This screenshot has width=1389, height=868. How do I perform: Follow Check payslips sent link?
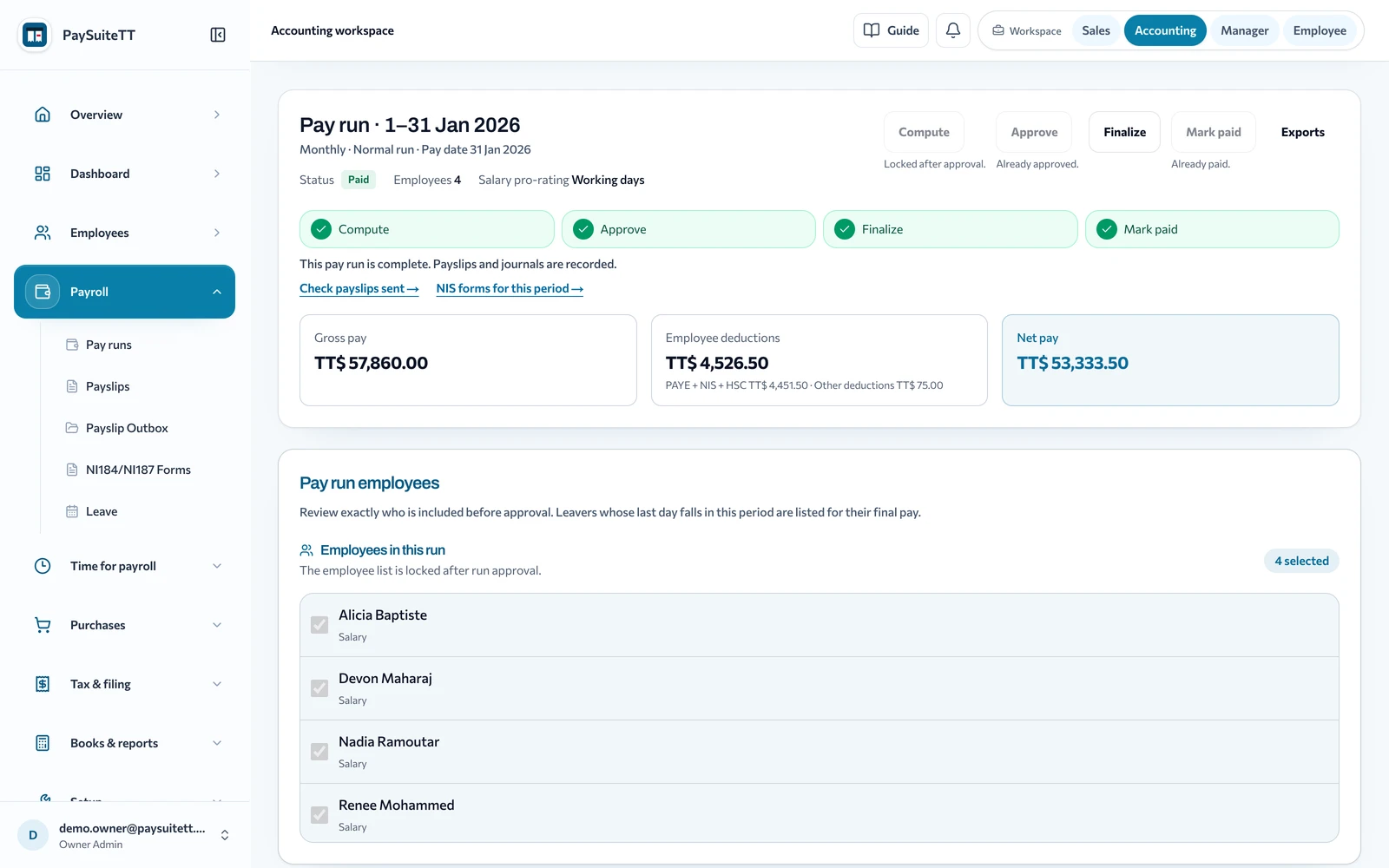point(359,288)
